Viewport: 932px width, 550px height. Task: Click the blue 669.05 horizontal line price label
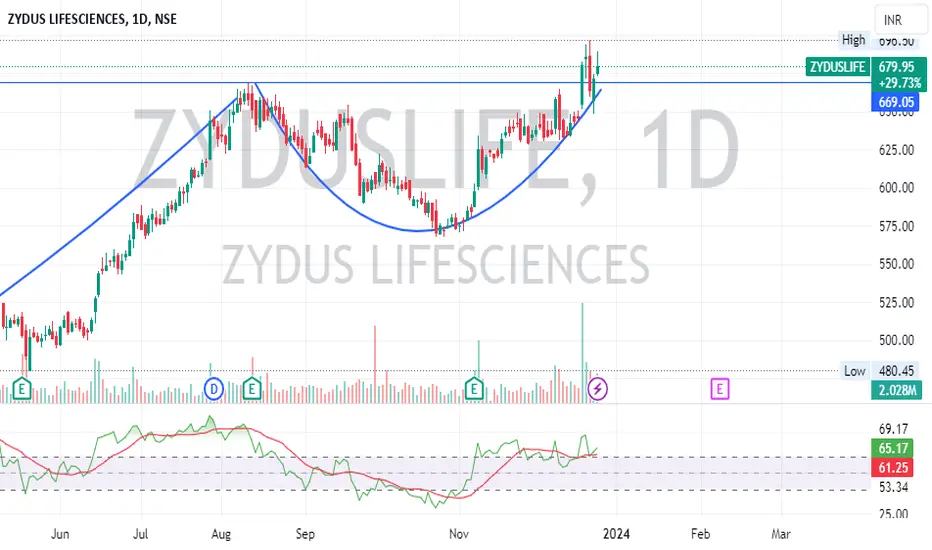896,102
